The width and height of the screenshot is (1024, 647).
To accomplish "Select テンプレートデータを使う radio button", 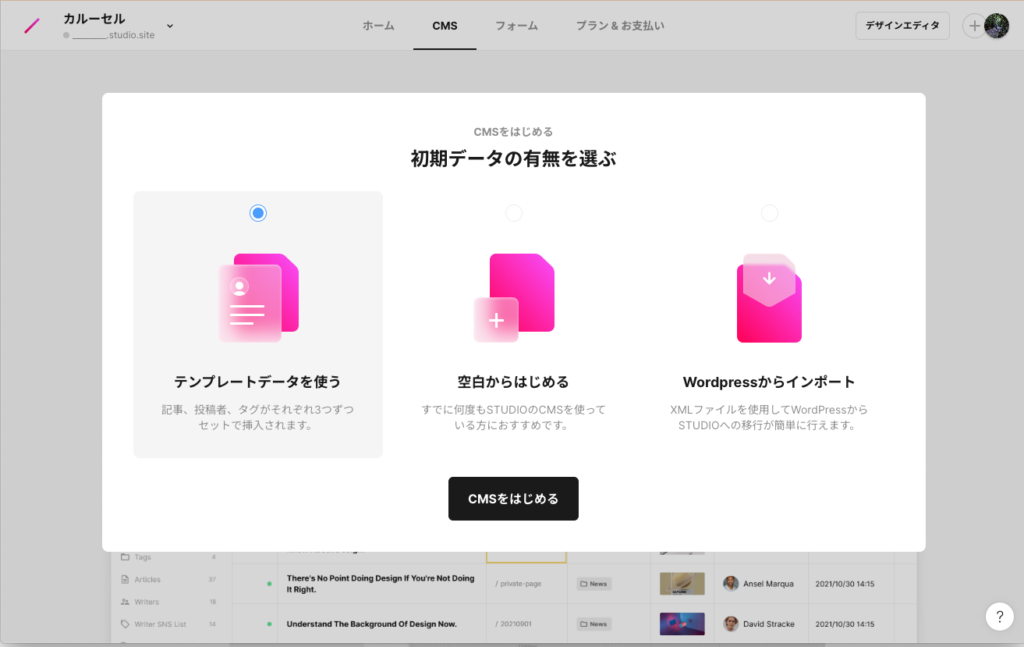I will (x=258, y=213).
